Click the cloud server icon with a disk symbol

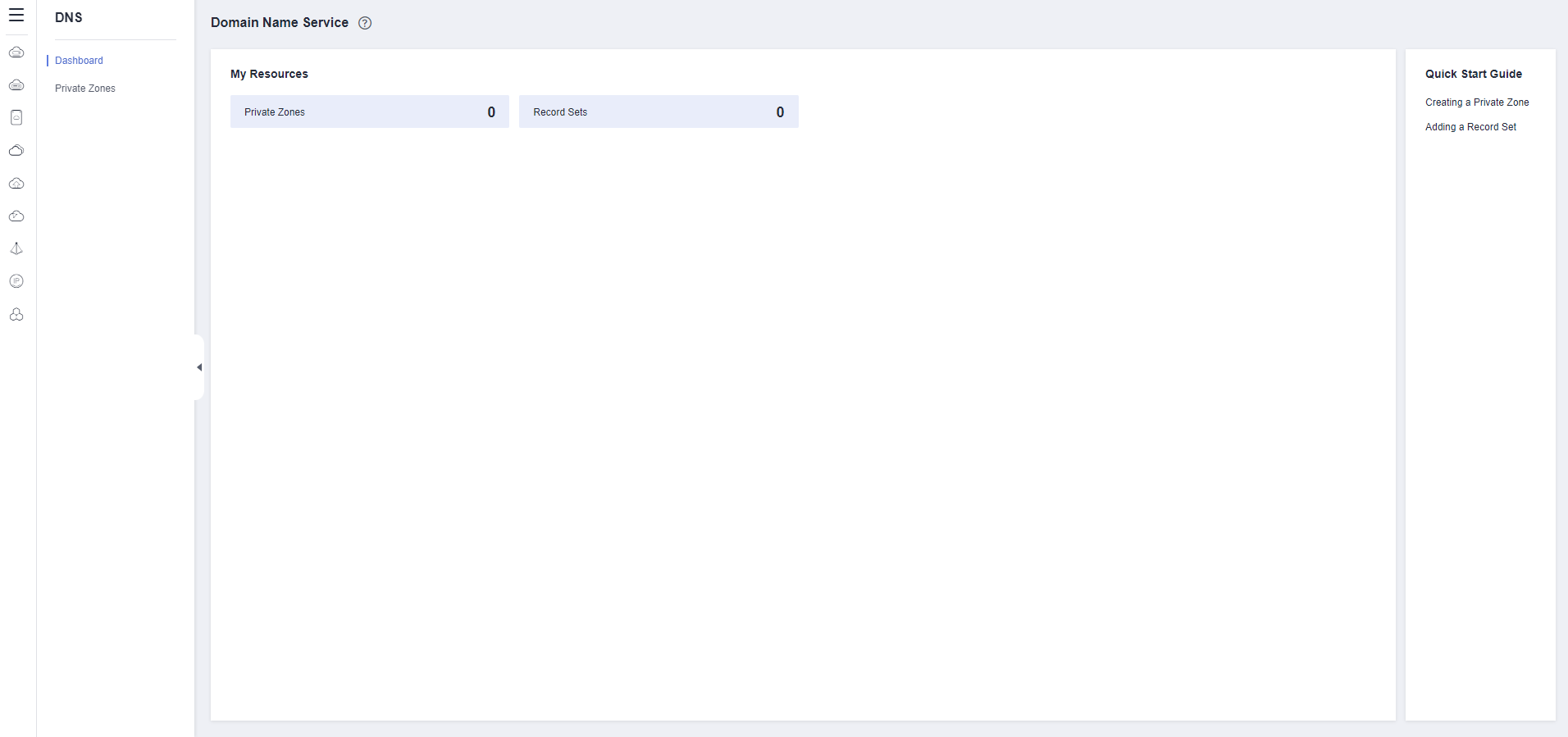point(16,52)
